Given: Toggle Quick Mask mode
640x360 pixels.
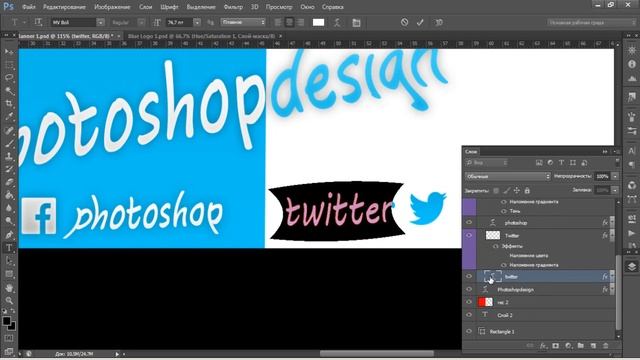Looking at the screenshot, I should click(x=9, y=338).
